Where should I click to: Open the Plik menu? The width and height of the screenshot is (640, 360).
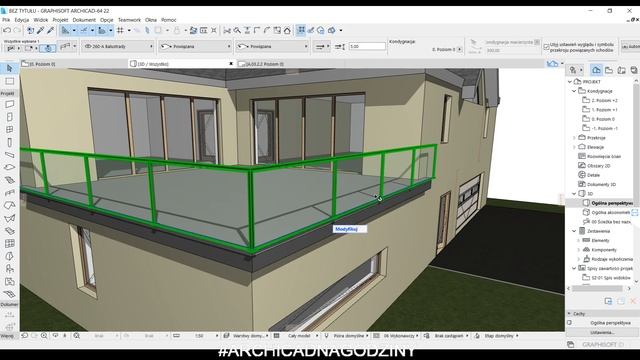[x=6, y=20]
